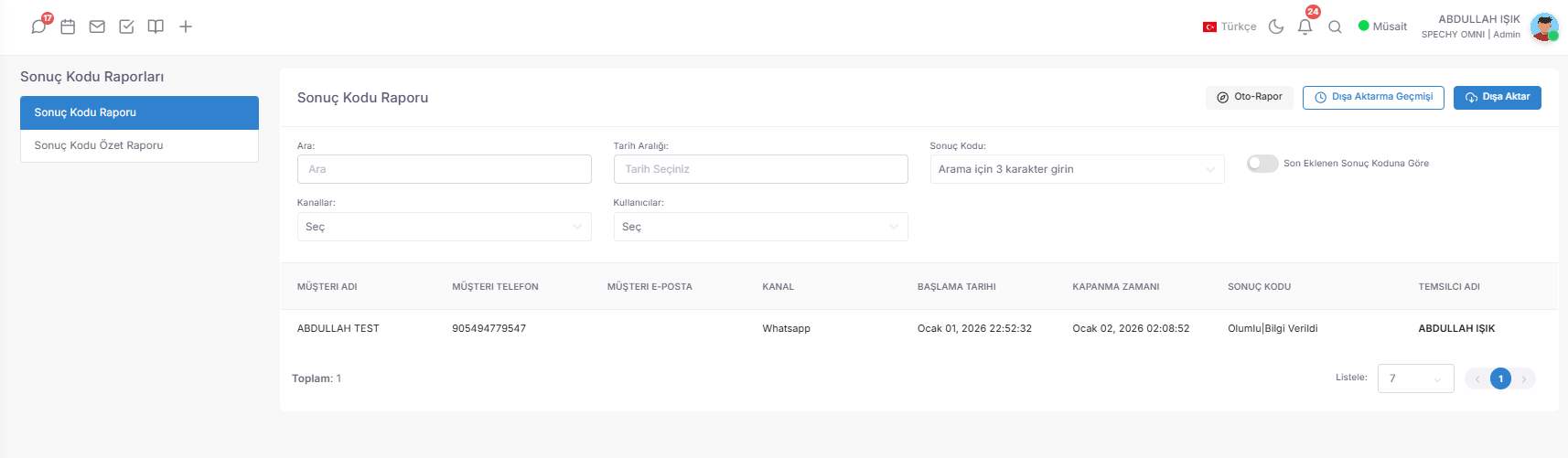Open the calendar icon in top bar

point(68,27)
